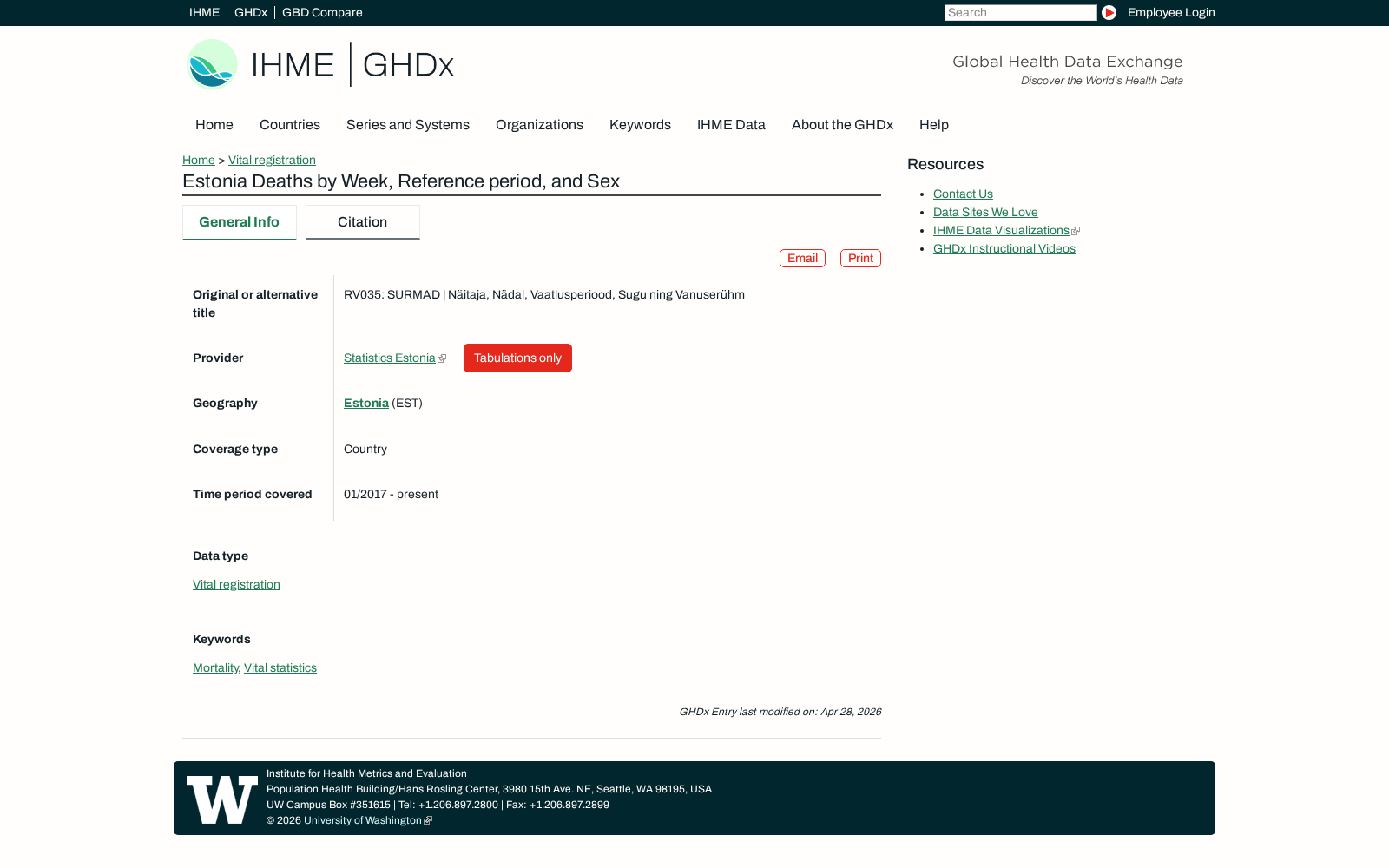Open IHME Data Visualizations link
The height and width of the screenshot is (868, 1389).
[1001, 230]
